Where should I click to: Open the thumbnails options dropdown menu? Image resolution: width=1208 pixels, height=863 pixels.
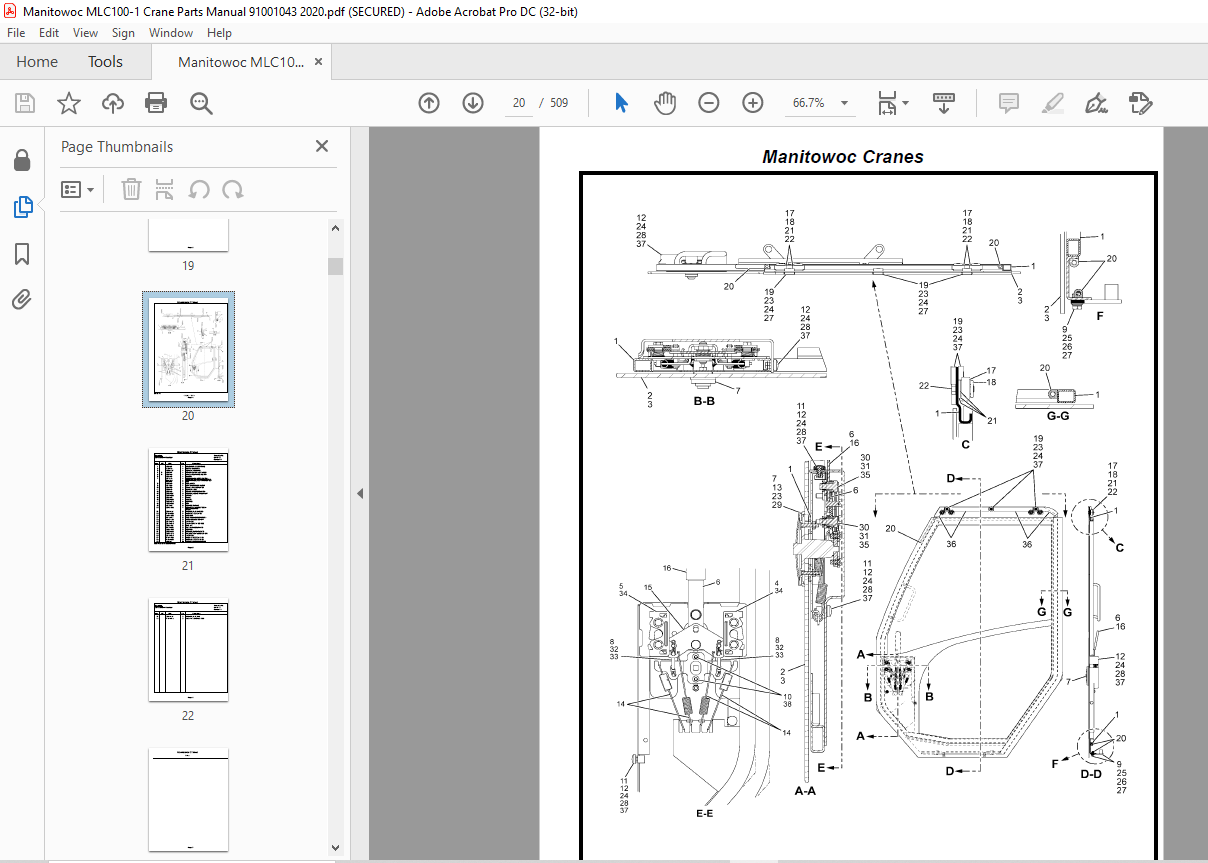tap(77, 189)
